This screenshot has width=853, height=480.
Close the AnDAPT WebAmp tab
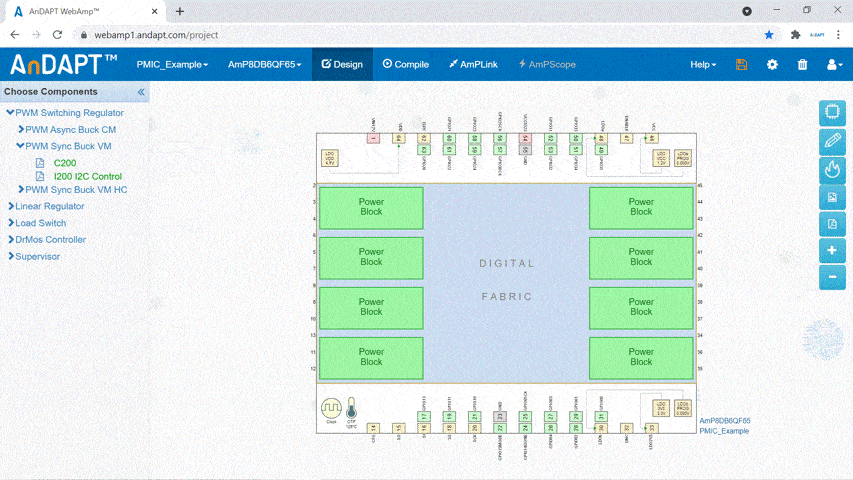tap(154, 11)
